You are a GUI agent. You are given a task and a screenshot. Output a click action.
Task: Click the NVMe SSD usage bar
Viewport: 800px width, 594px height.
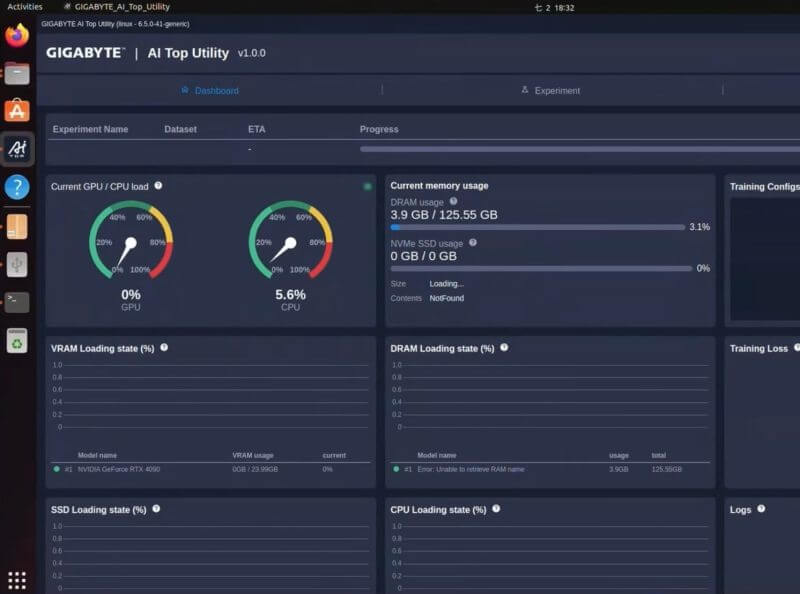[541, 268]
